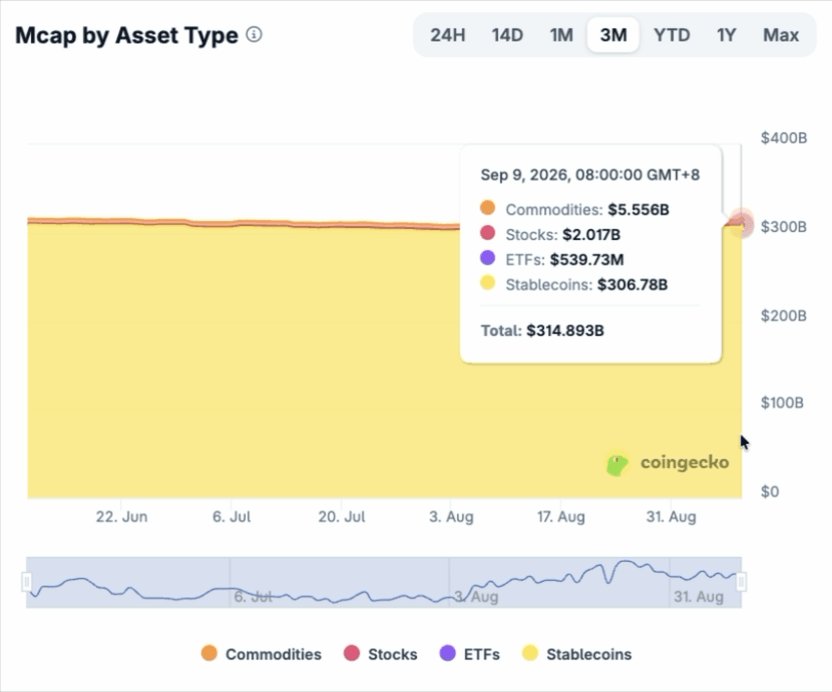Click the $100B y-axis label
832x692 pixels.
[x=782, y=403]
